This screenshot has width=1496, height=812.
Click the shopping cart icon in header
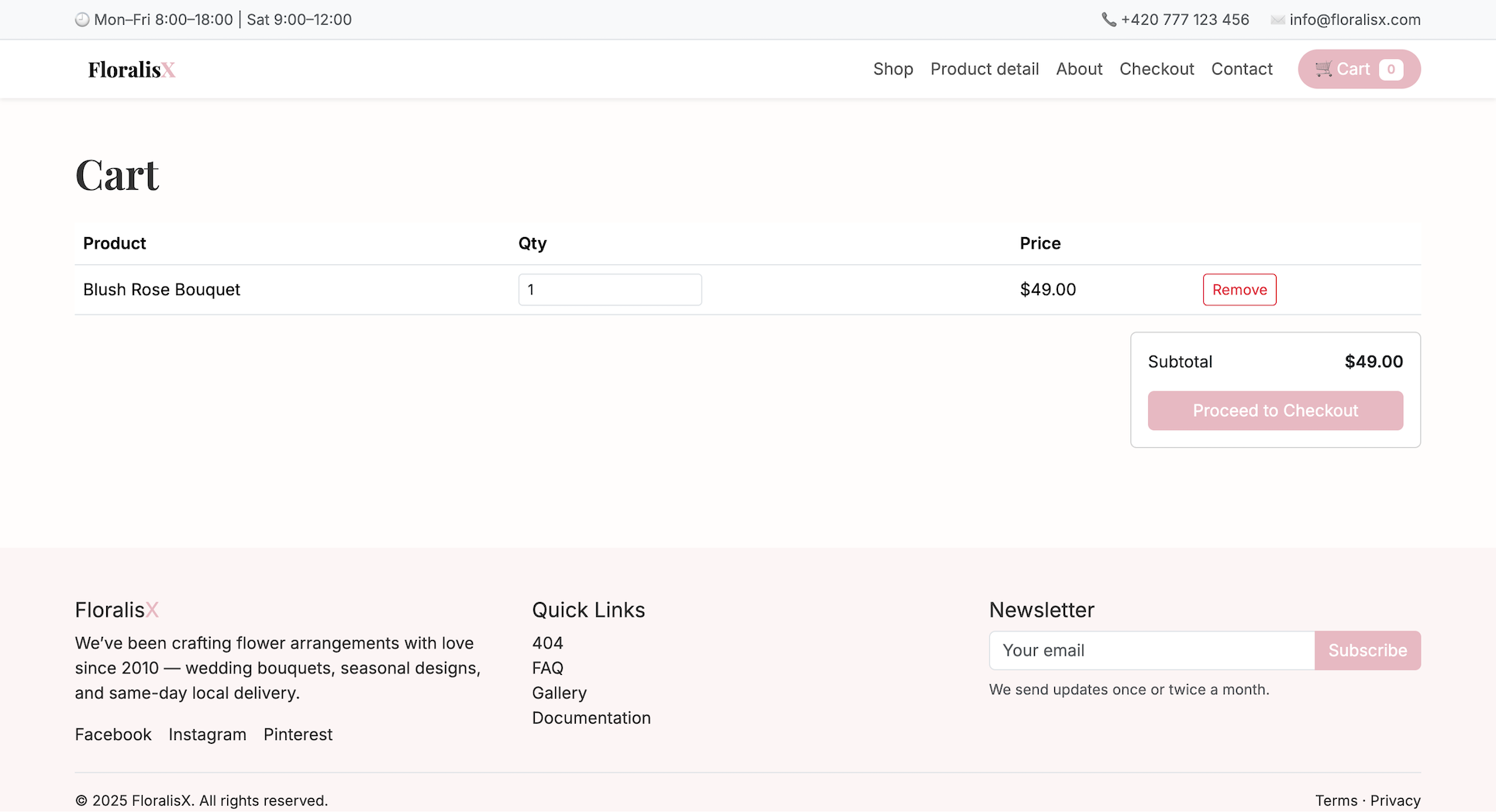click(x=1323, y=69)
